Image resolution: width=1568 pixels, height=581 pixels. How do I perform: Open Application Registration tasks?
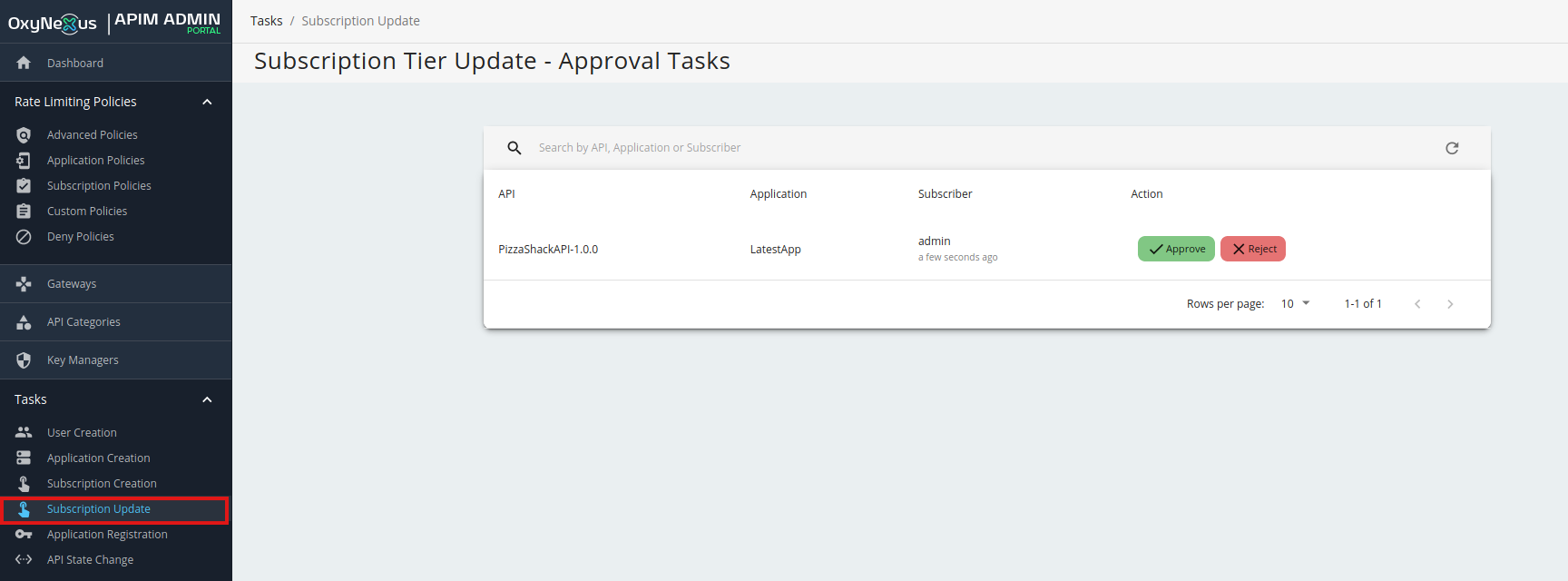click(115, 534)
